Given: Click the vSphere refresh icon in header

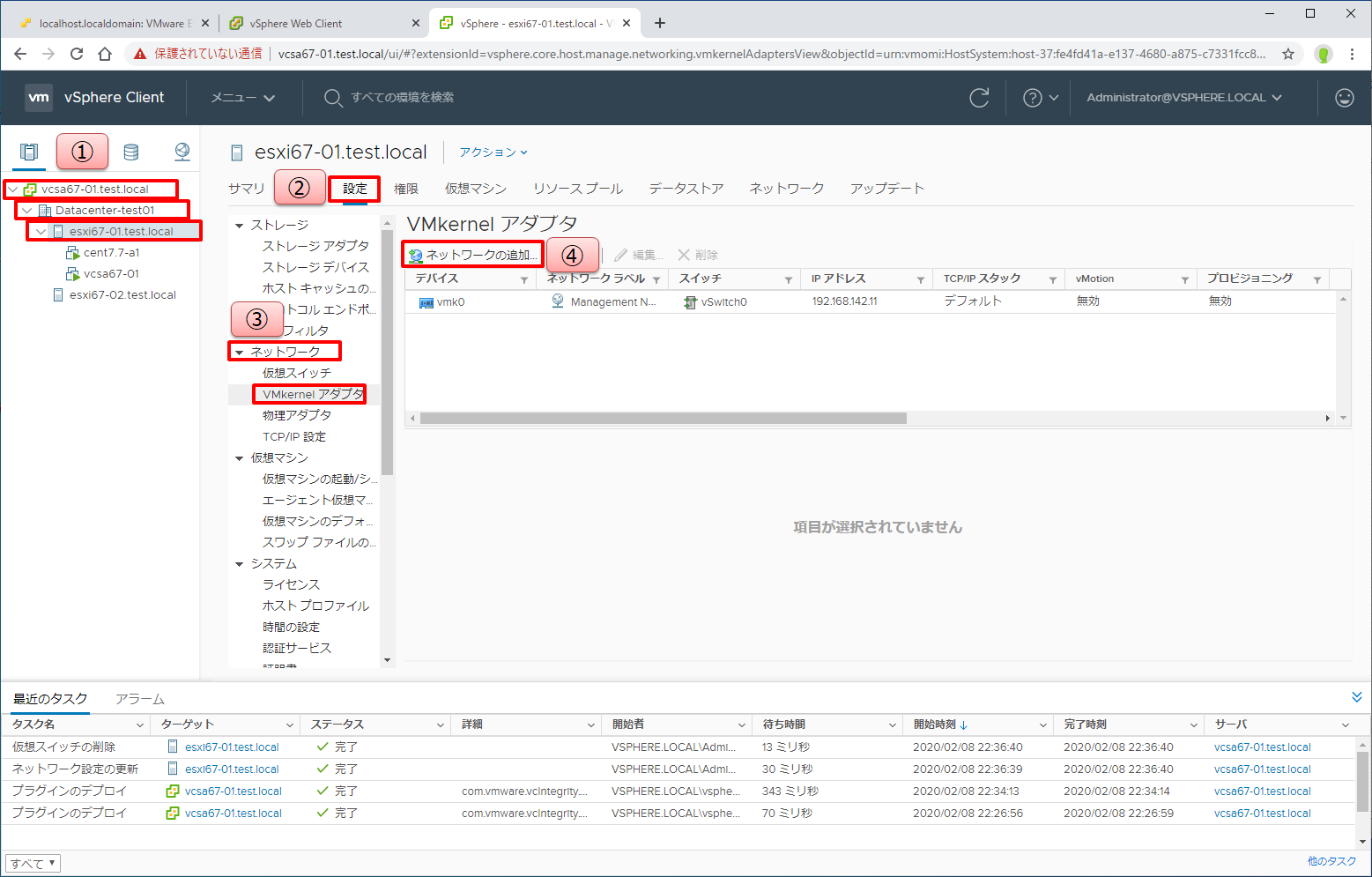Looking at the screenshot, I should (x=979, y=98).
